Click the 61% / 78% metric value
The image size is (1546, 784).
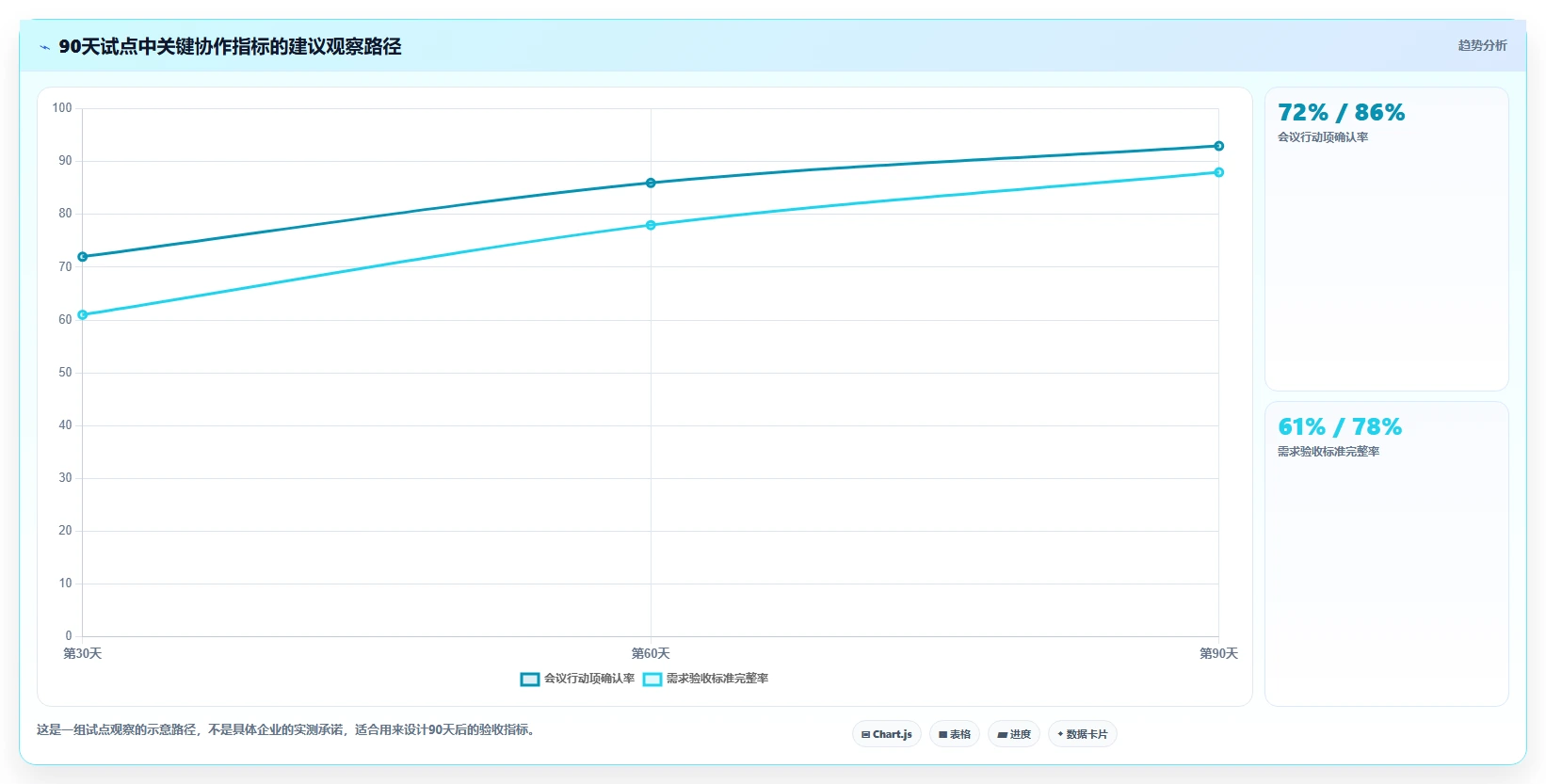1340,426
